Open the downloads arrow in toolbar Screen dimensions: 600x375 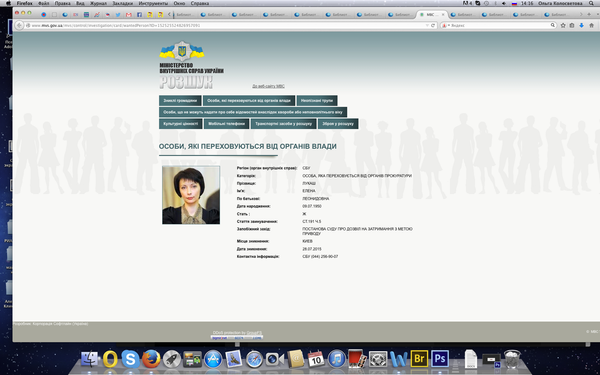pos(581,25)
